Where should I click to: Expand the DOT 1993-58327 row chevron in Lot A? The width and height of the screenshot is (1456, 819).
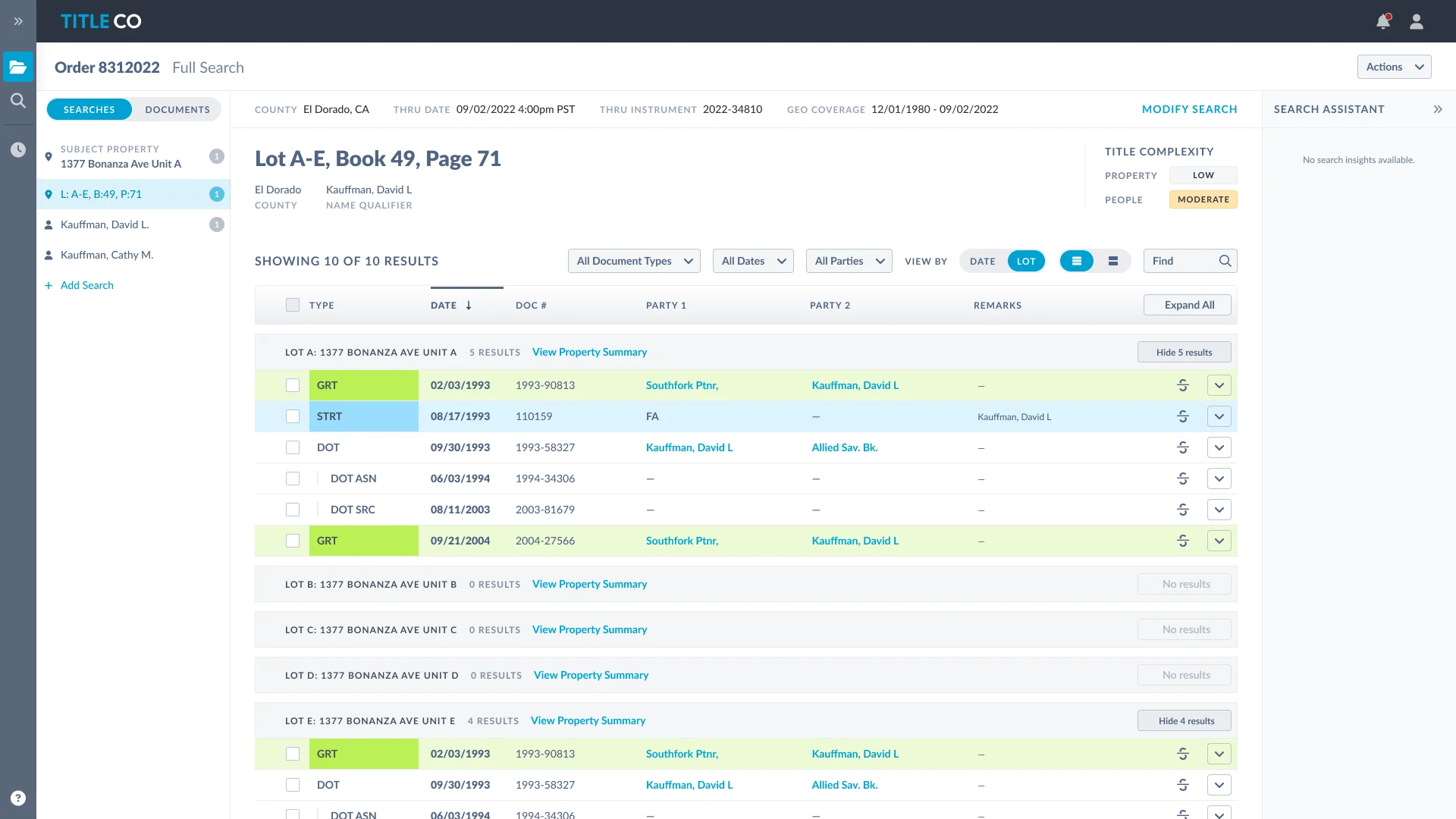pos(1219,447)
